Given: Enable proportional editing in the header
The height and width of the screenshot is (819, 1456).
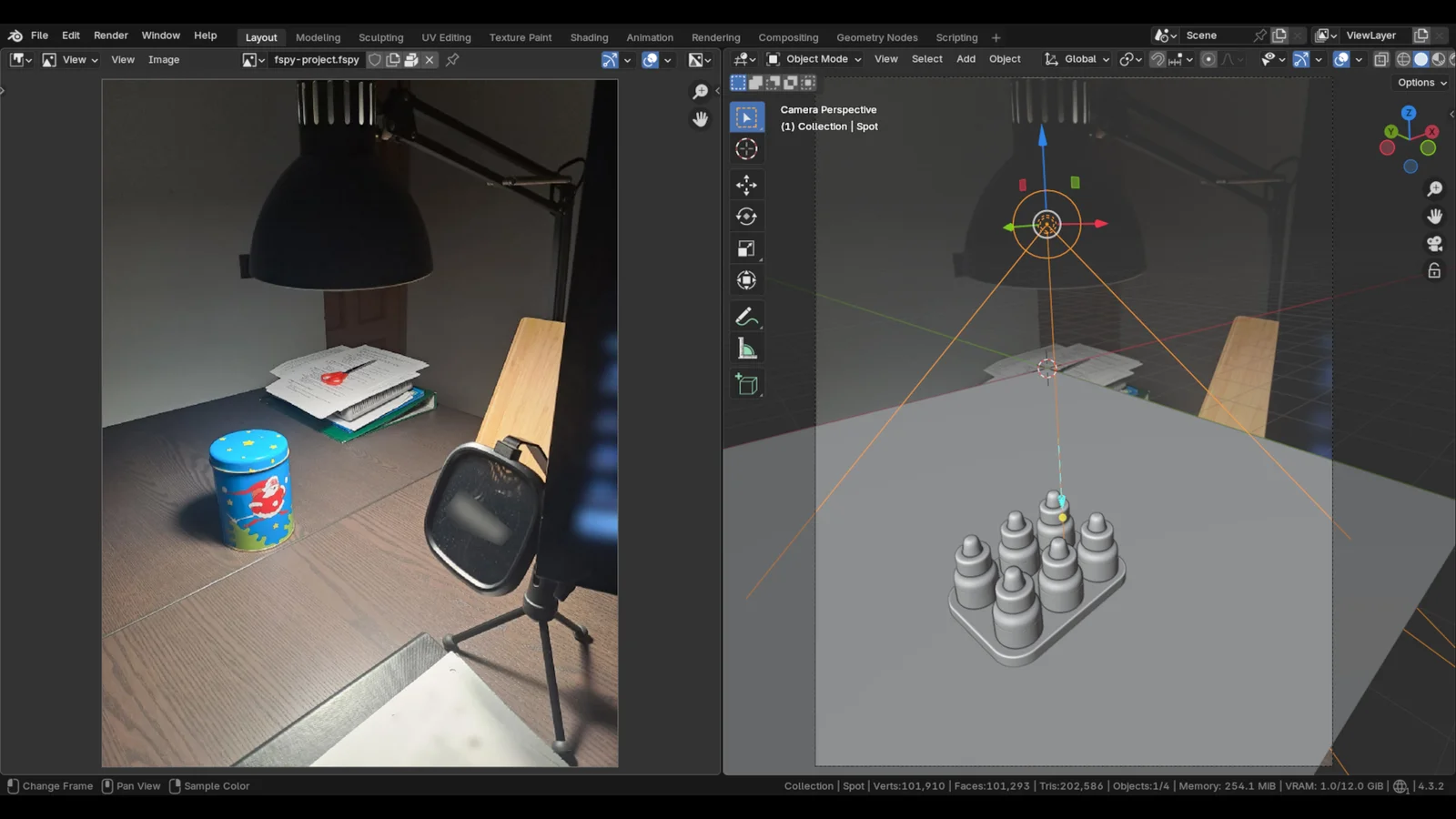Looking at the screenshot, I should pyautogui.click(x=1208, y=59).
